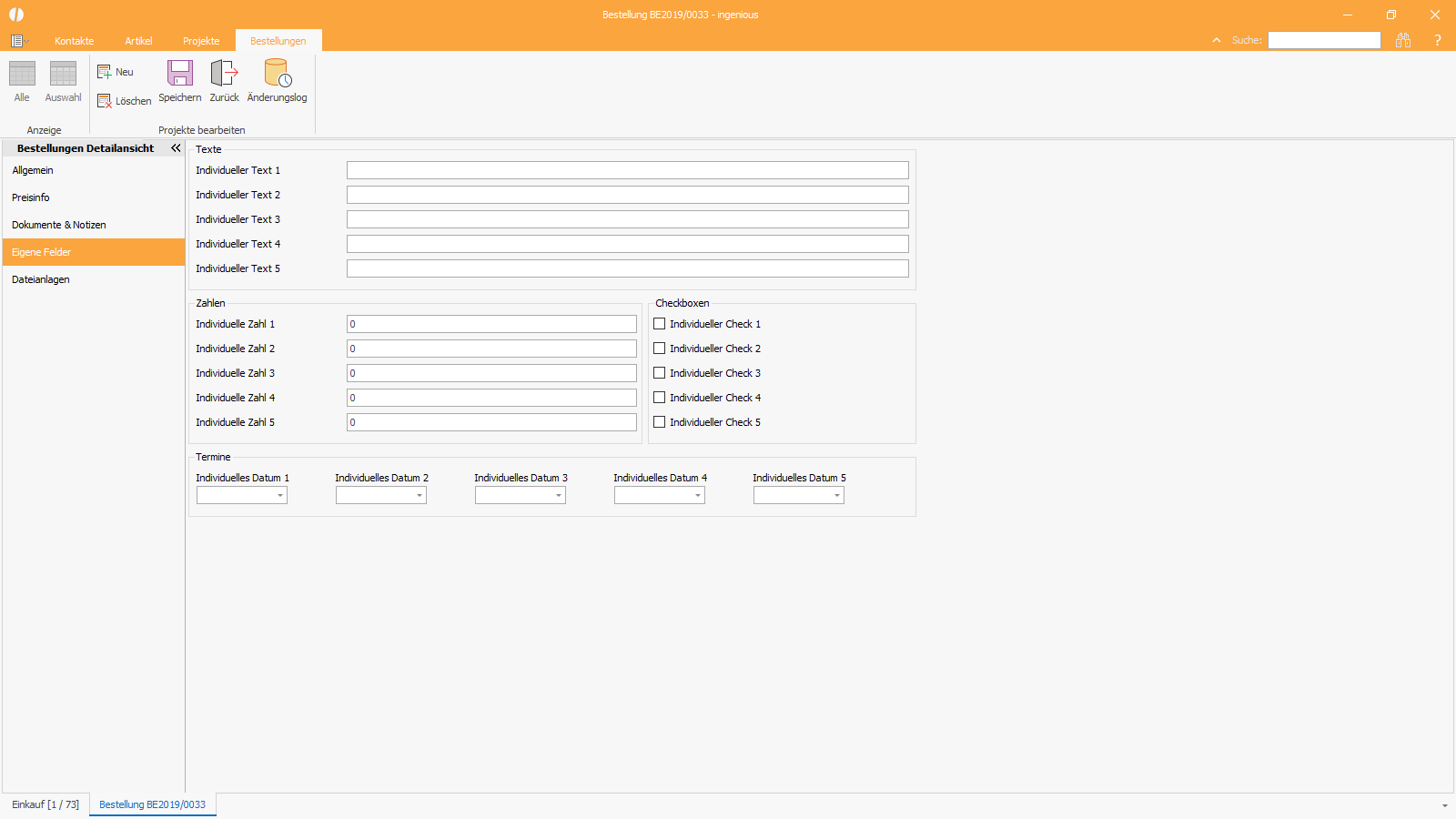Expand Individuelles Datum 4 date picker
Viewport: 1456px width, 819px height.
pos(698,495)
